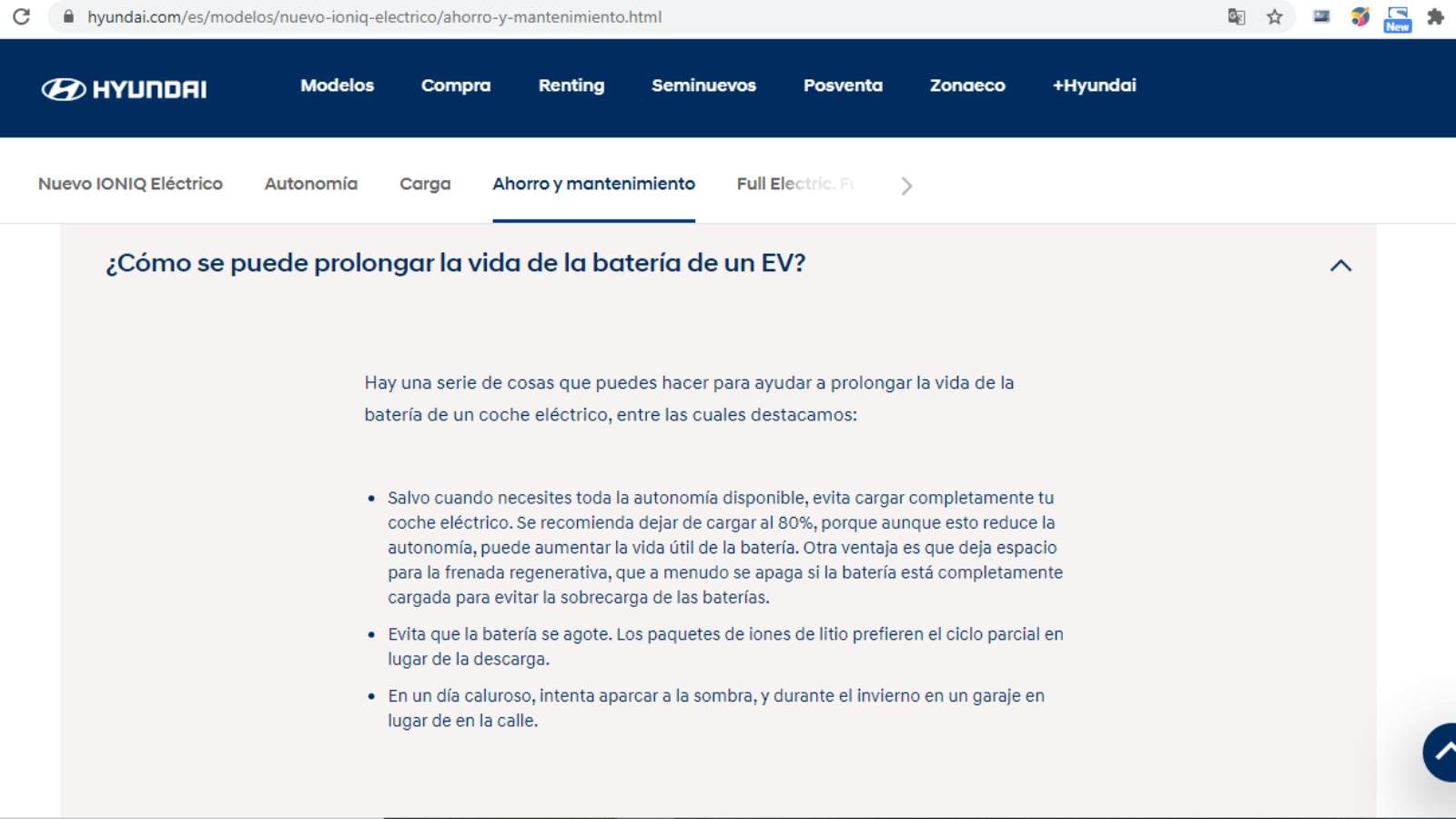Open the Modelos menu

pyautogui.click(x=337, y=86)
